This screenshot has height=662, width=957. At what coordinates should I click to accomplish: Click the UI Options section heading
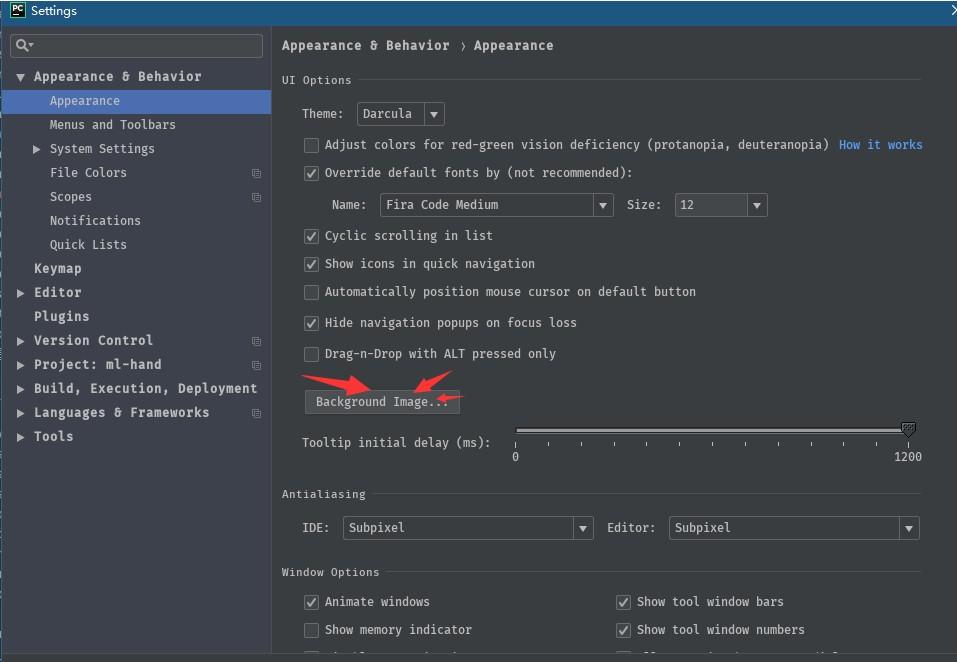tap(316, 80)
